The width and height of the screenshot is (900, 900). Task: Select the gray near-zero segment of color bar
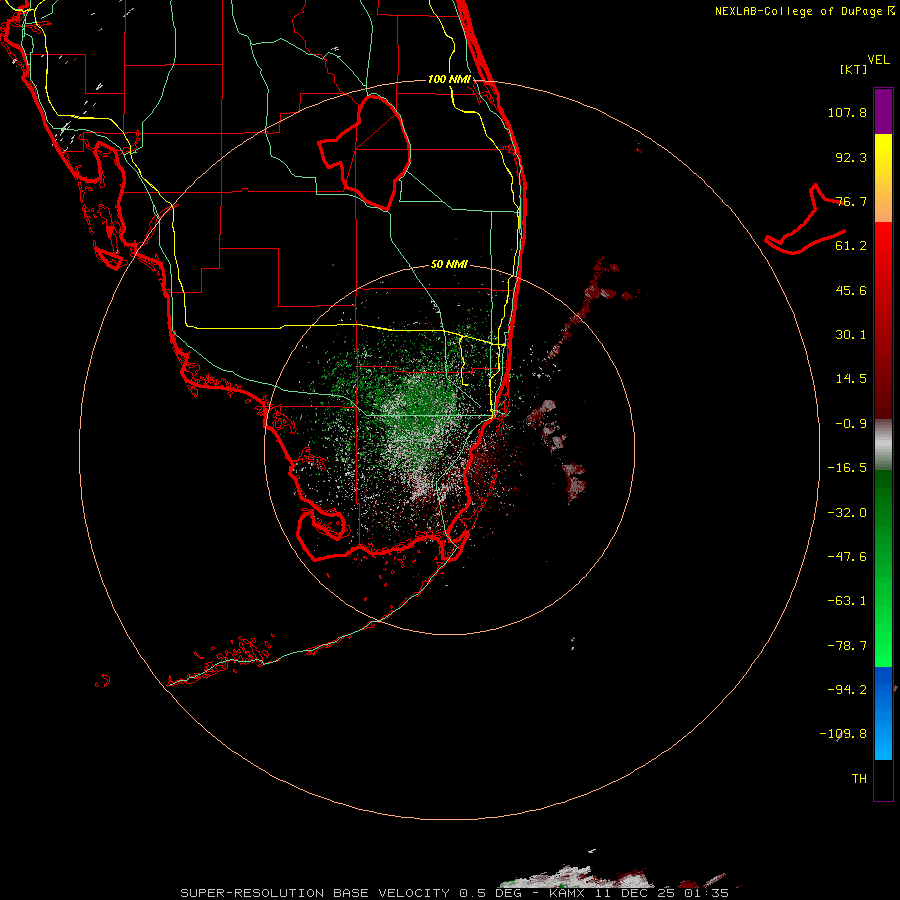click(883, 445)
